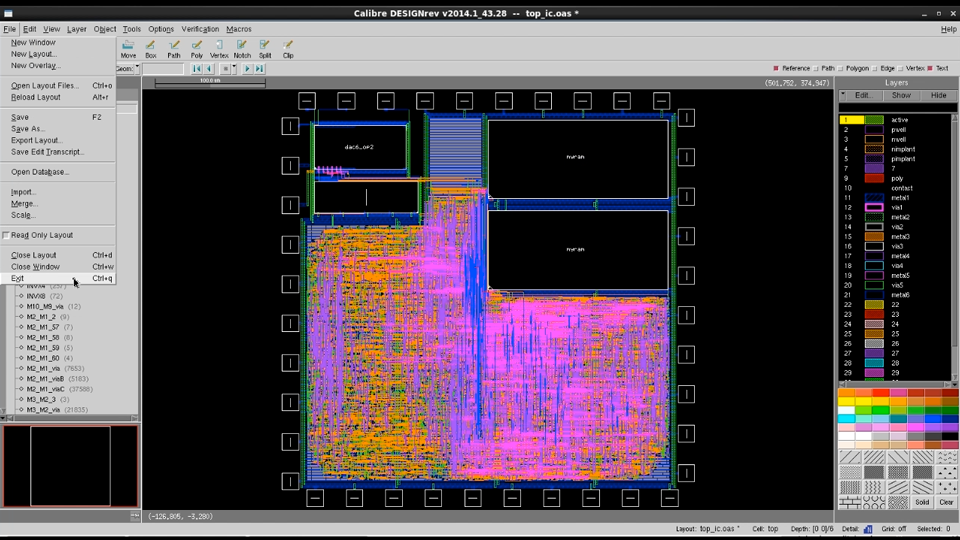Click the Hide layers button

(939, 96)
